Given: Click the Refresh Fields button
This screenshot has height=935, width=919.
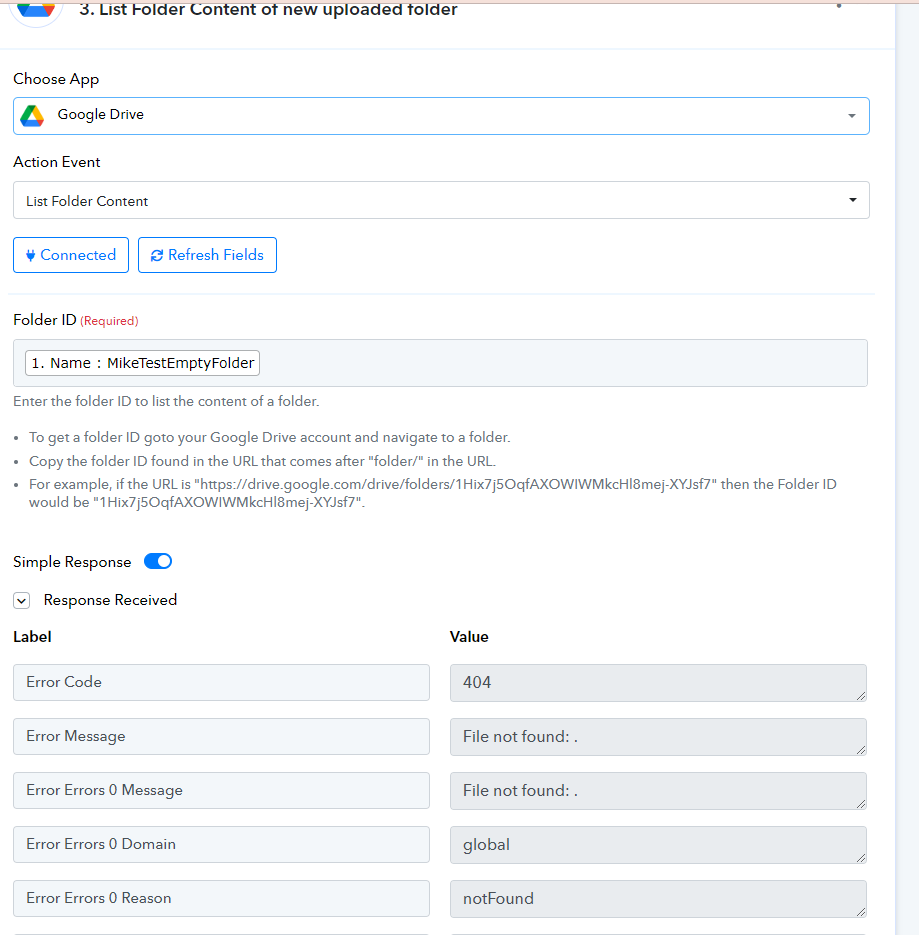Looking at the screenshot, I should 208,255.
